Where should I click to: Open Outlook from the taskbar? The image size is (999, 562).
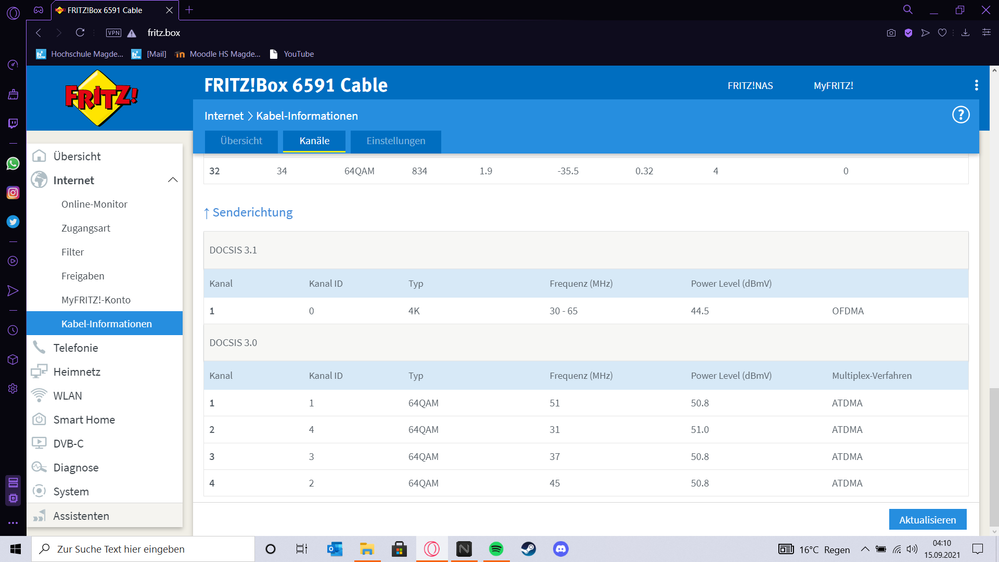pos(334,549)
